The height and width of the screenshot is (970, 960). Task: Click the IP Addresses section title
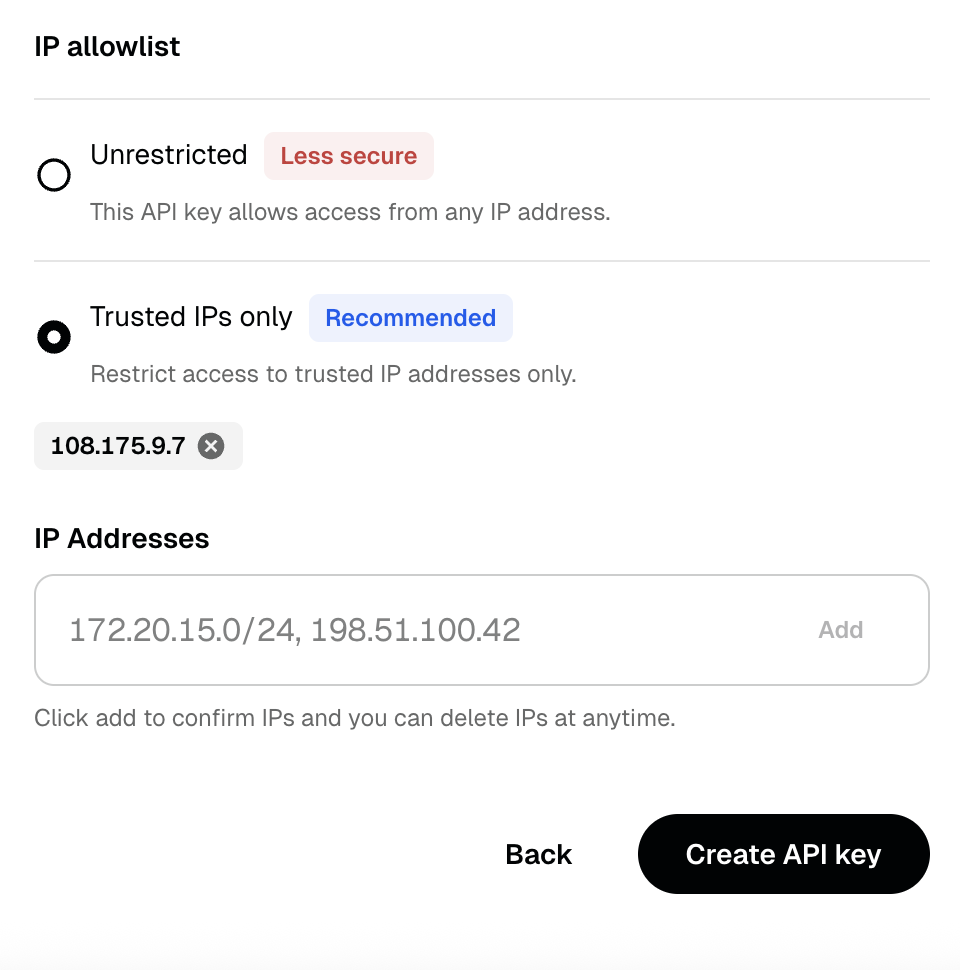(x=122, y=539)
